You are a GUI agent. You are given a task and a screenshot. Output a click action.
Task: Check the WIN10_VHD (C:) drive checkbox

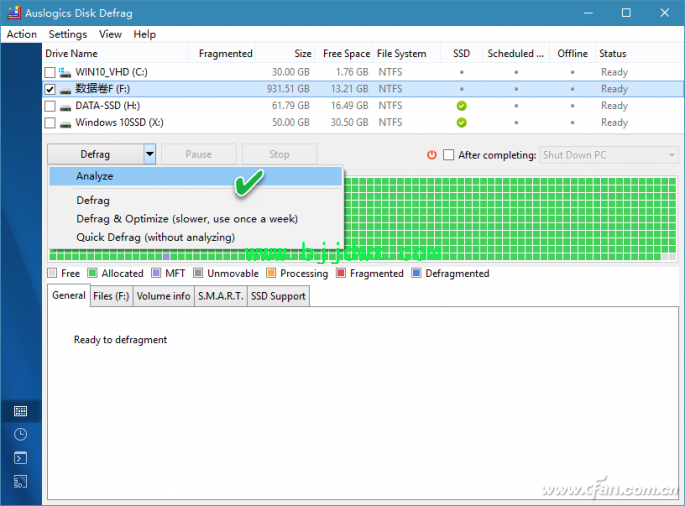(50, 72)
